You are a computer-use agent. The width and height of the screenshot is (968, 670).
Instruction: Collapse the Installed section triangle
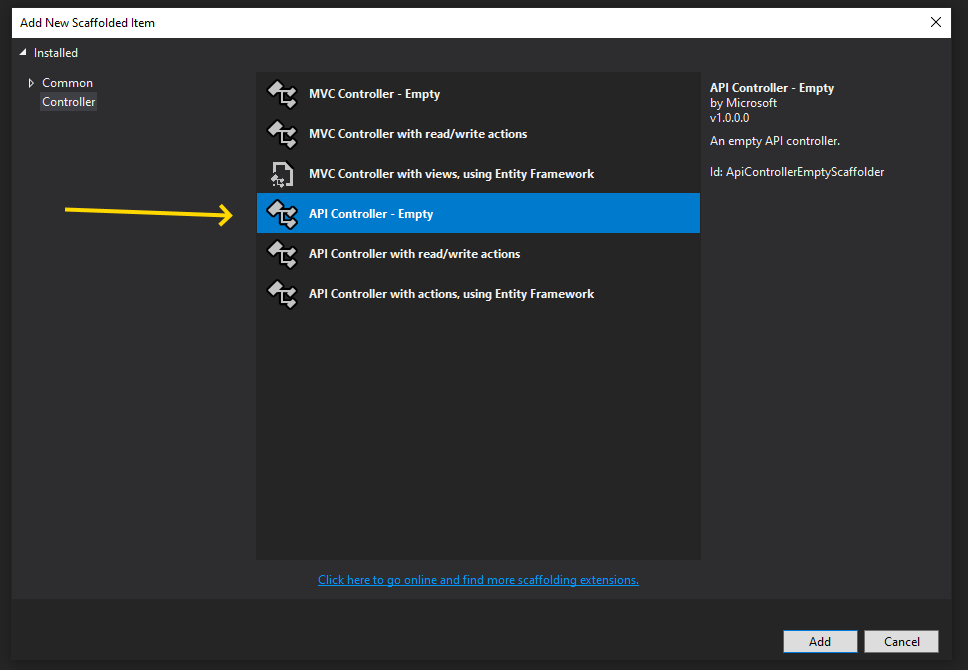click(x=24, y=53)
